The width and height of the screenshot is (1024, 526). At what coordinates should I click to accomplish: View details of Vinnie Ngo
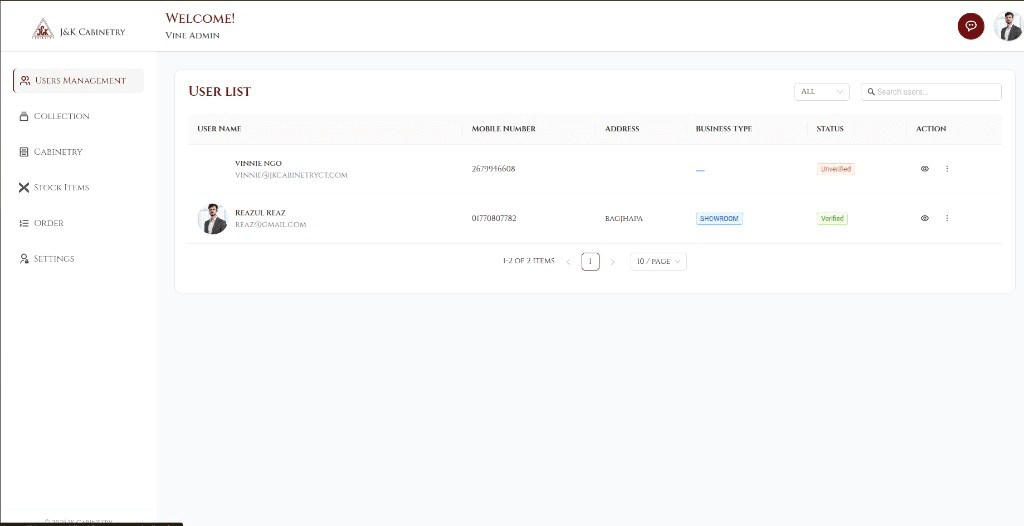pos(925,169)
